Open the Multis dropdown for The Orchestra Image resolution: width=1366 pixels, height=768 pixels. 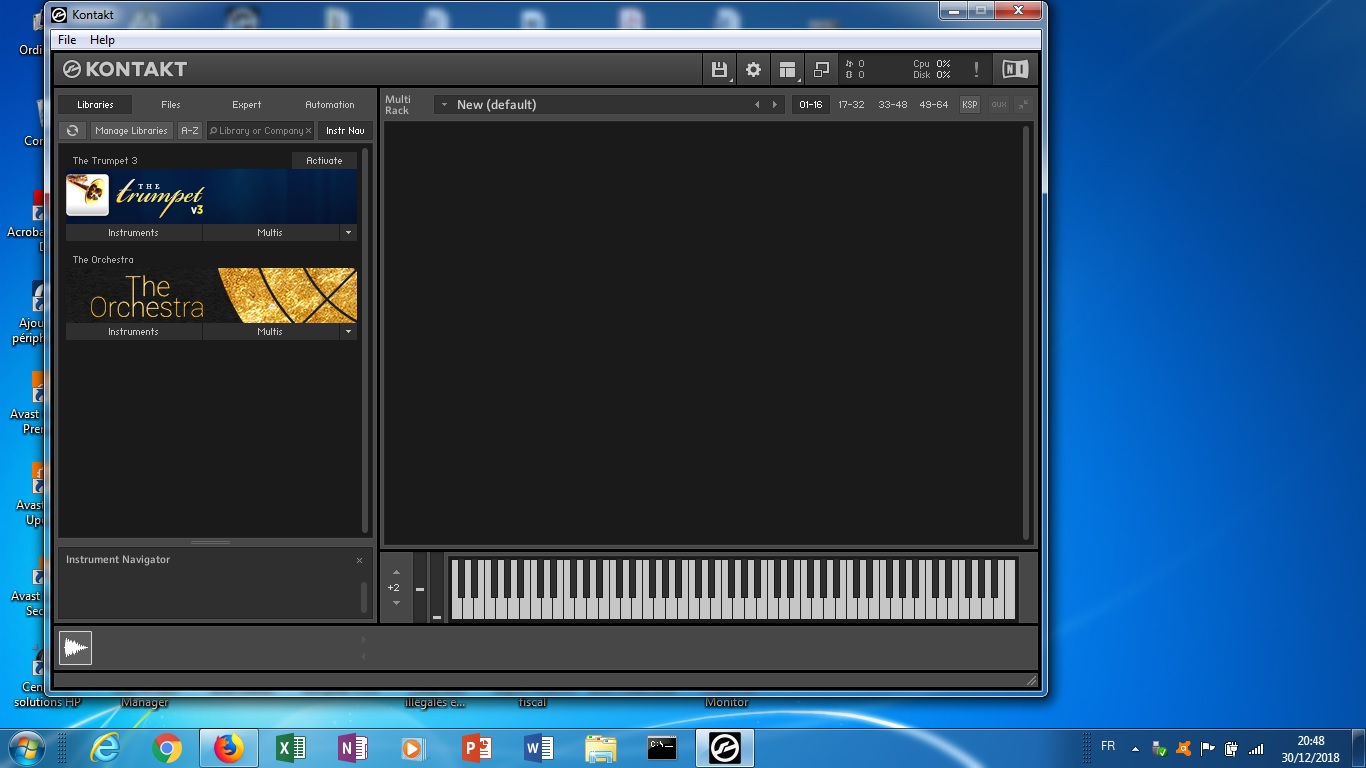point(348,331)
